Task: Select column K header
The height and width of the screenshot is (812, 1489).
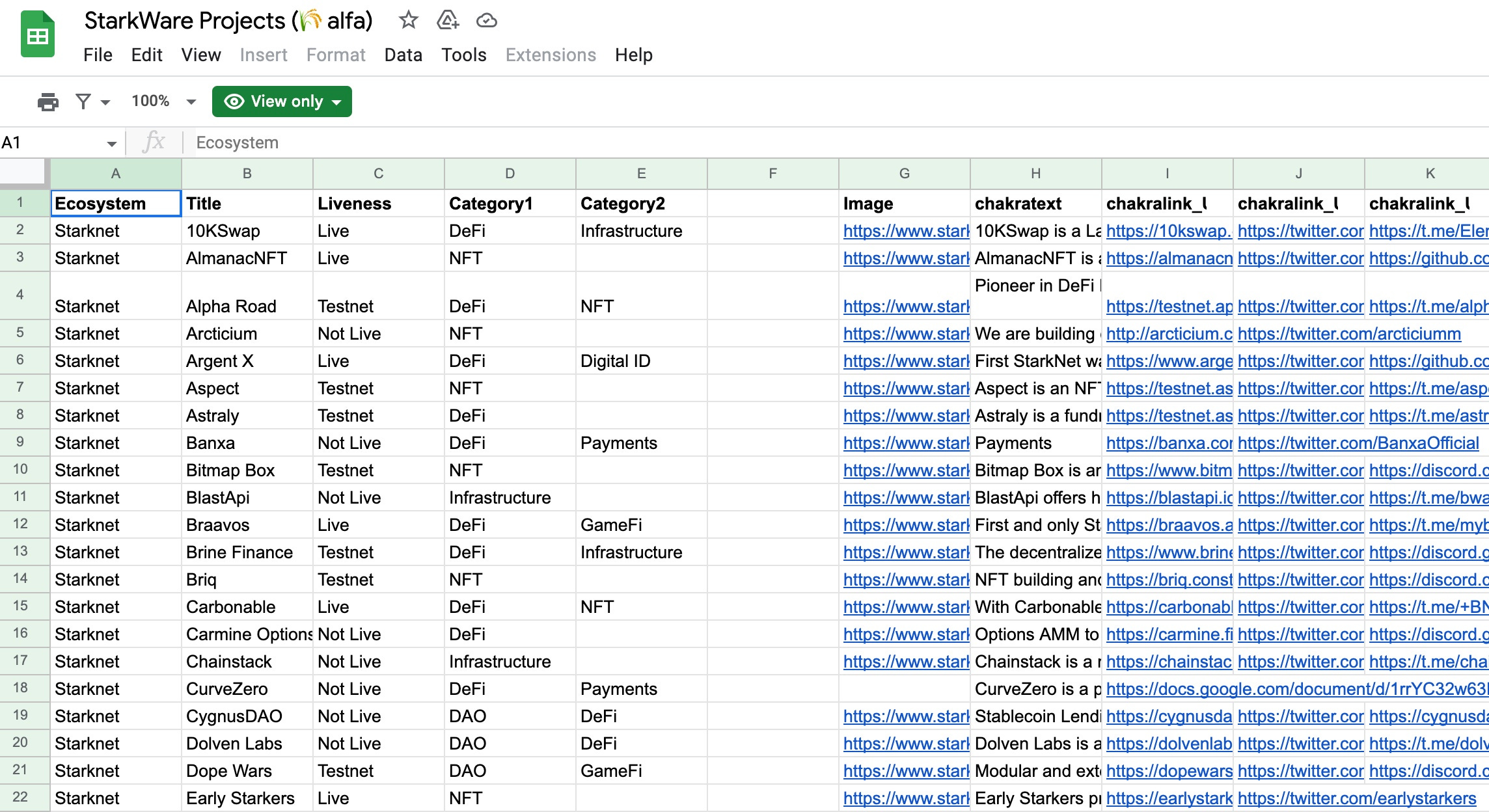Action: 1427,174
